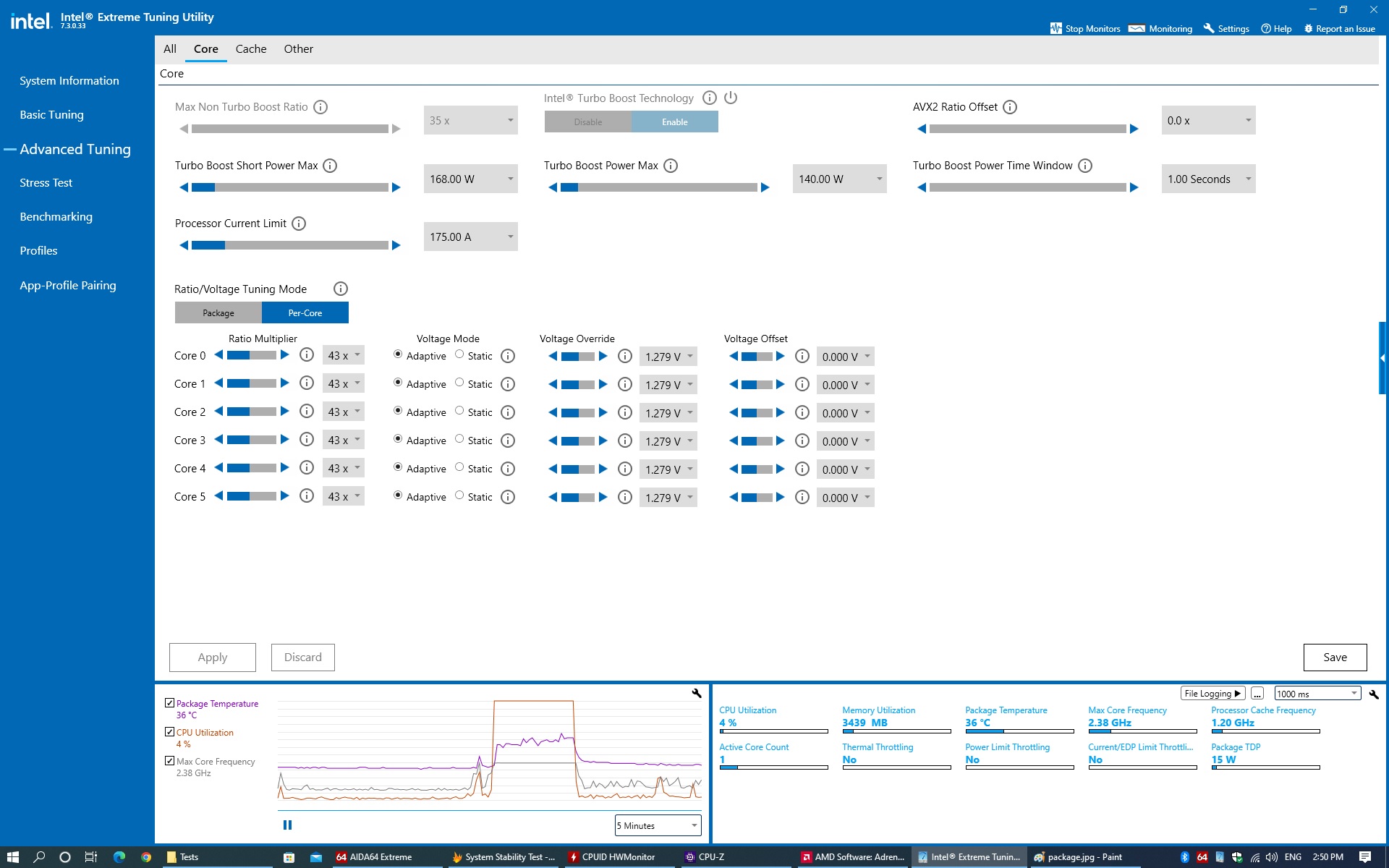Click Stop Monitors icon in top bar
The width and height of the screenshot is (1389, 868).
[x=1056, y=28]
